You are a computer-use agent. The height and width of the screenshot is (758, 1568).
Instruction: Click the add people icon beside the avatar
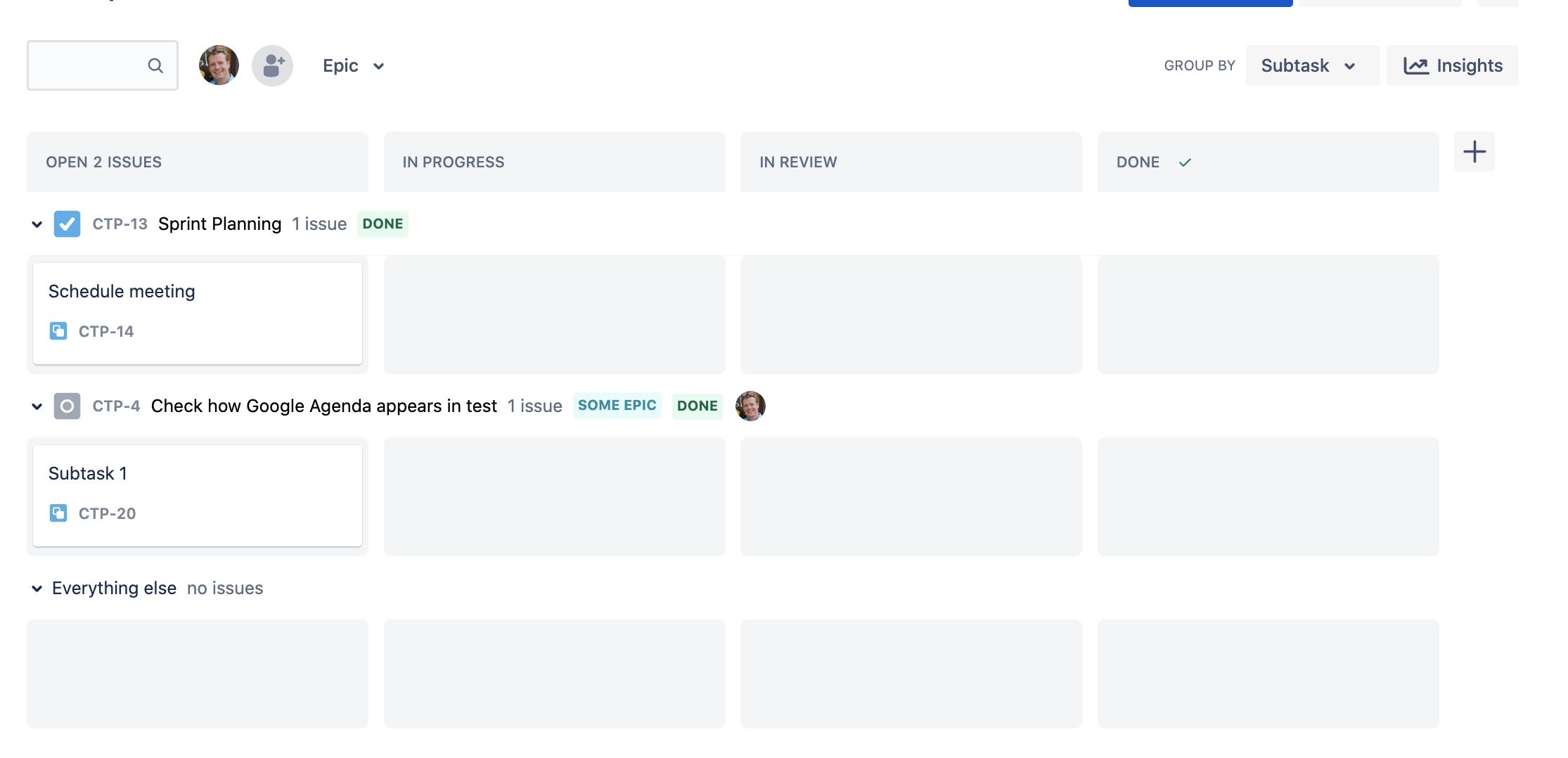272,65
